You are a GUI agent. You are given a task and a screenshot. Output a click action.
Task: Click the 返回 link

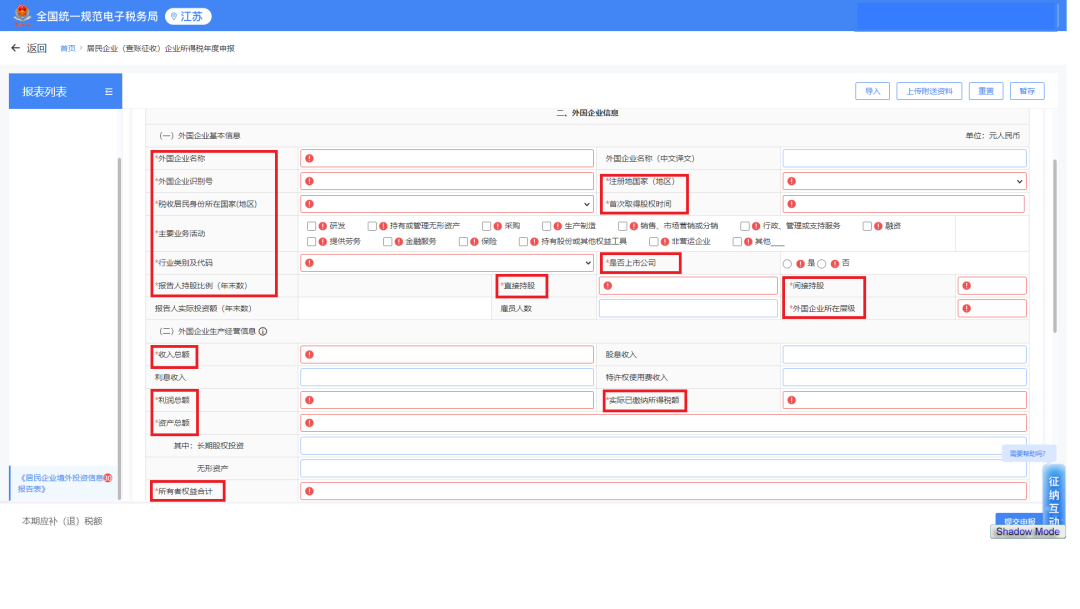[x=37, y=48]
